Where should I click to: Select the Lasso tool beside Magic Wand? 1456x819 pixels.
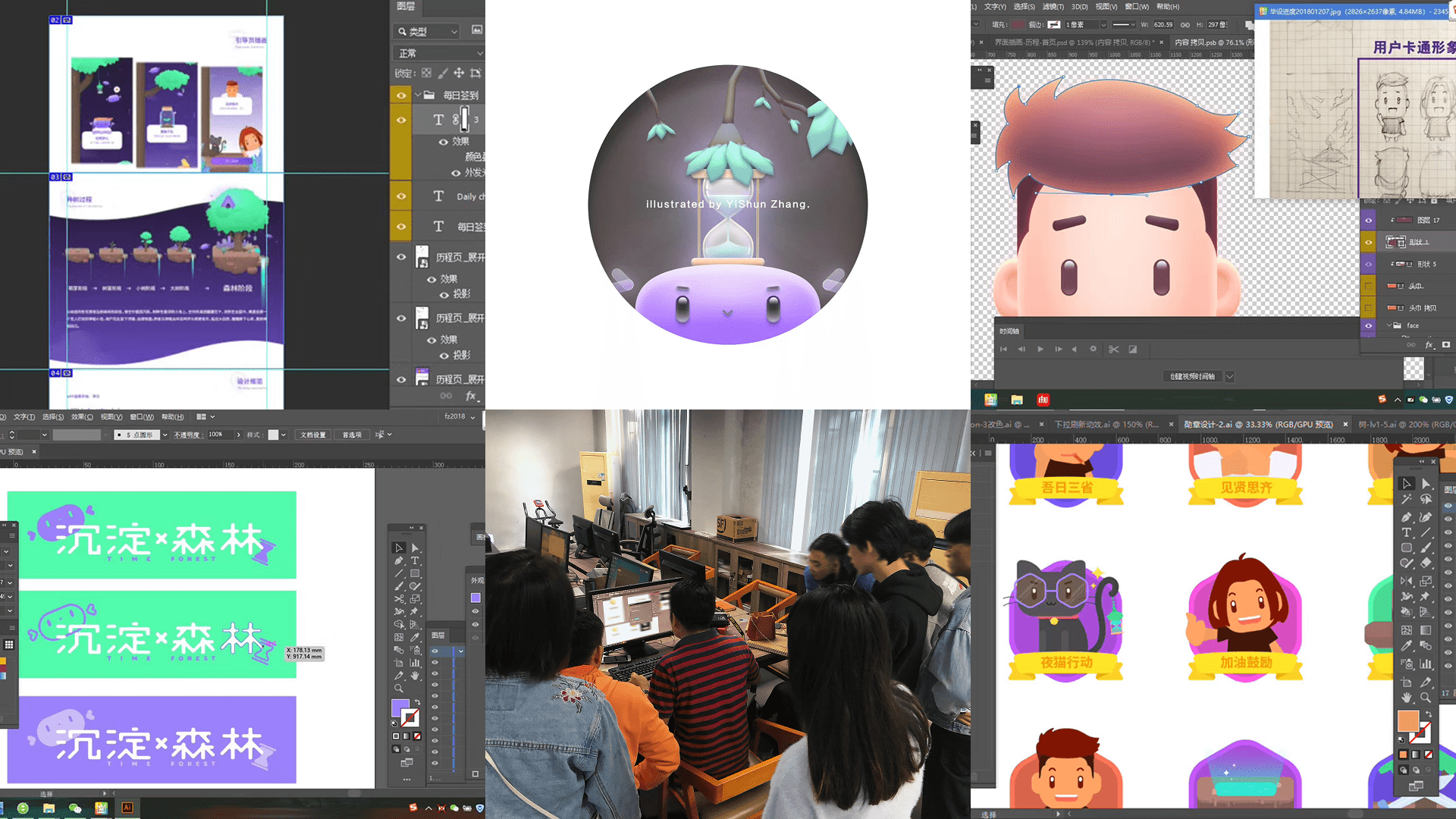[1426, 498]
